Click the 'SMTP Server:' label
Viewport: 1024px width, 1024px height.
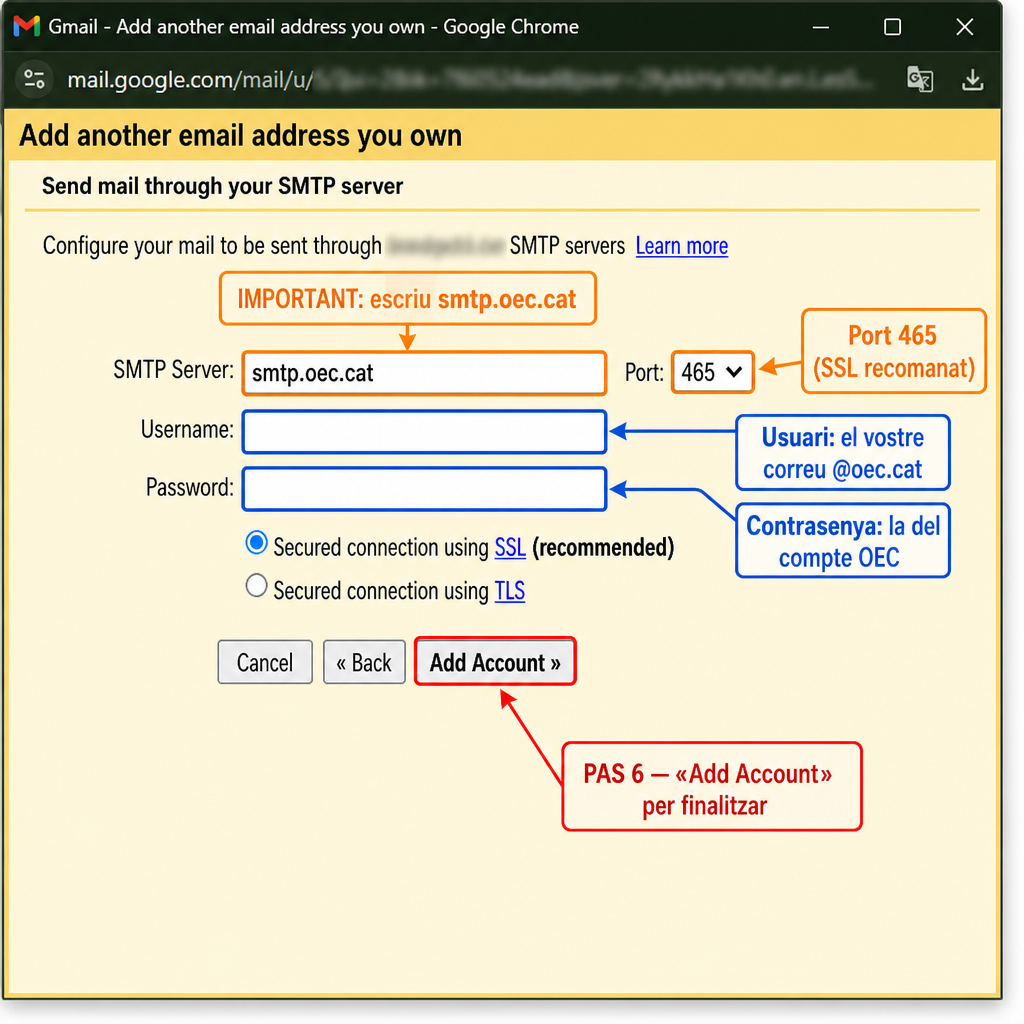[173, 370]
